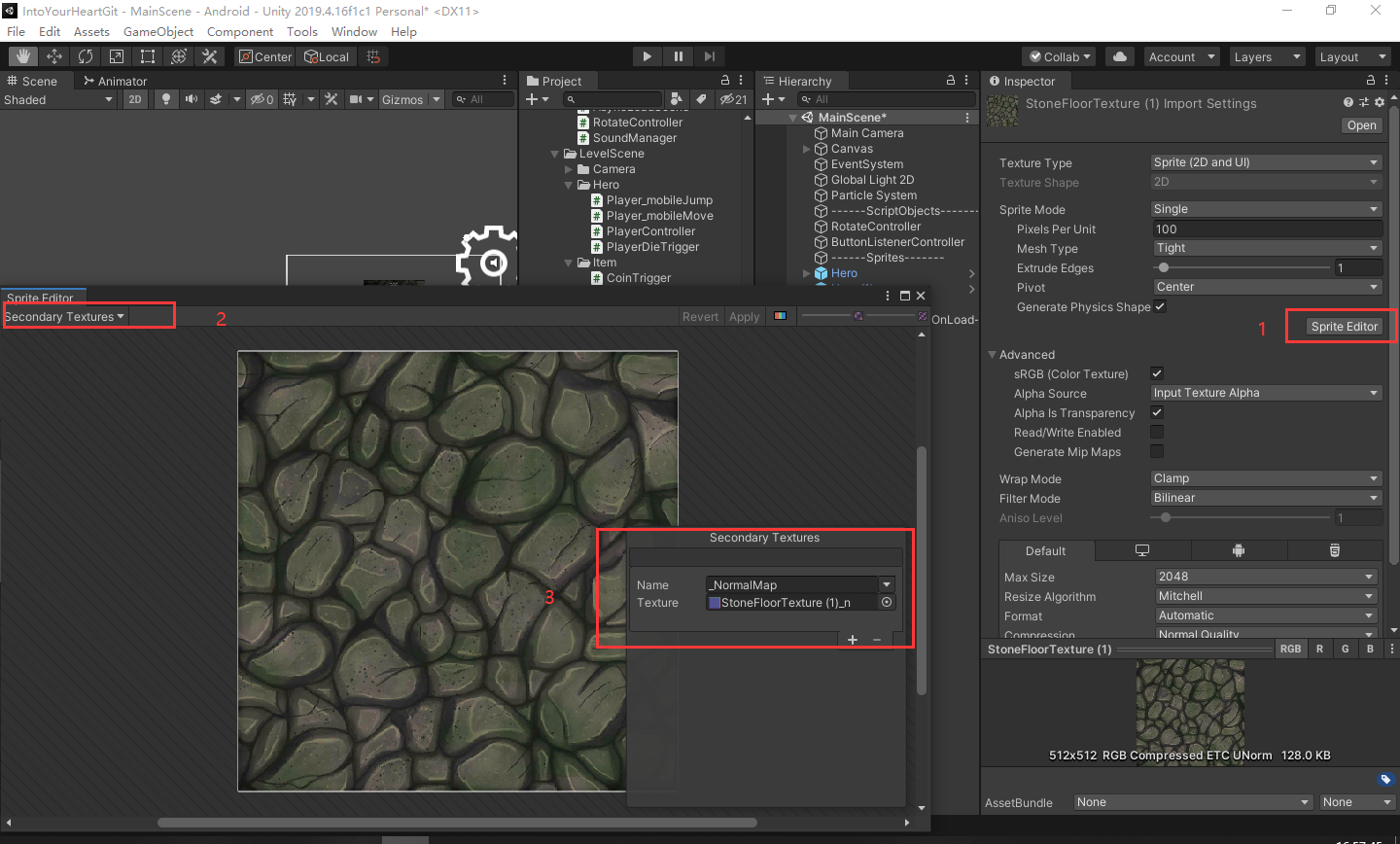Add secondary texture with plus button

click(853, 639)
